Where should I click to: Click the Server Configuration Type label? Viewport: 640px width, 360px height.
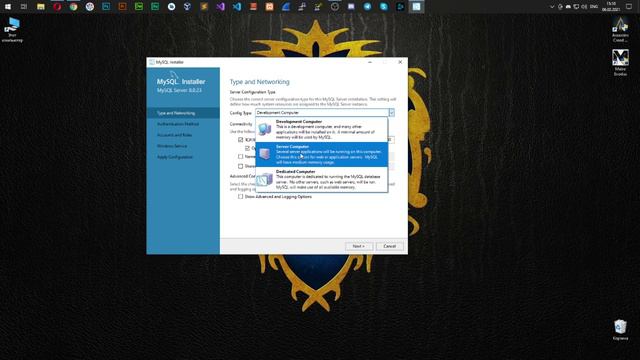(253, 92)
